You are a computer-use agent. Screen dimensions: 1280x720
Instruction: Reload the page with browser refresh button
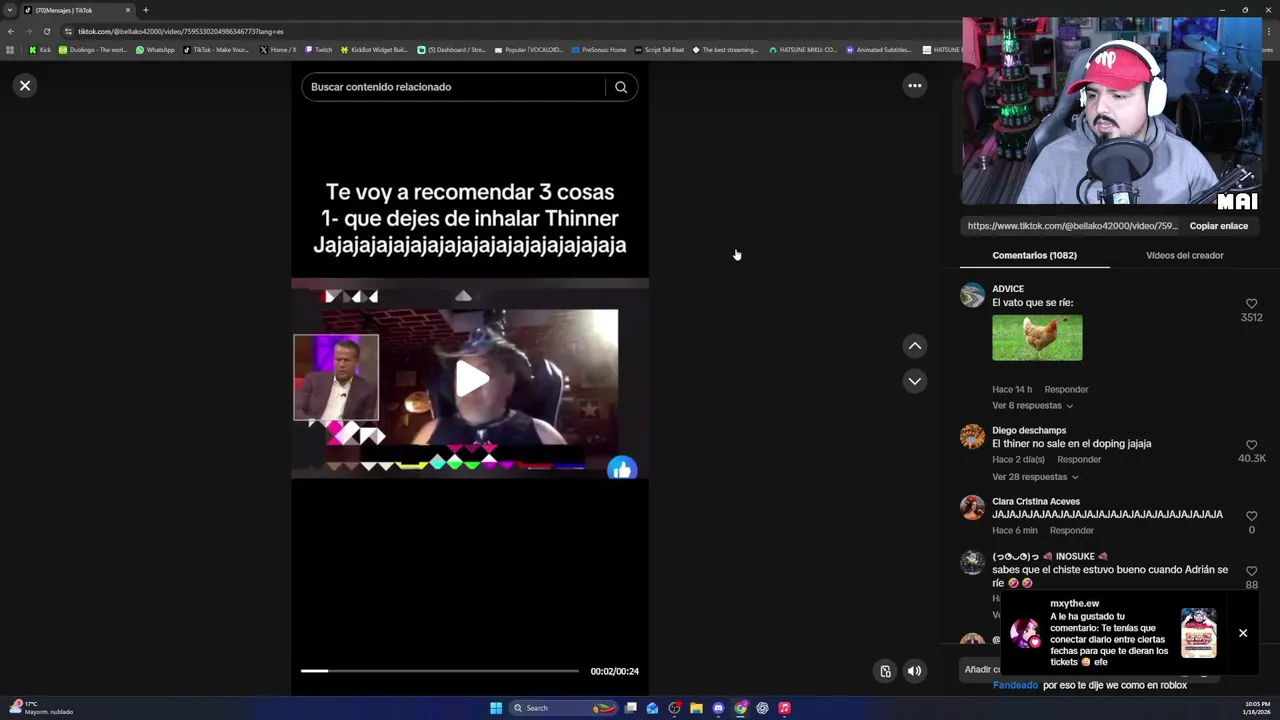46,31
